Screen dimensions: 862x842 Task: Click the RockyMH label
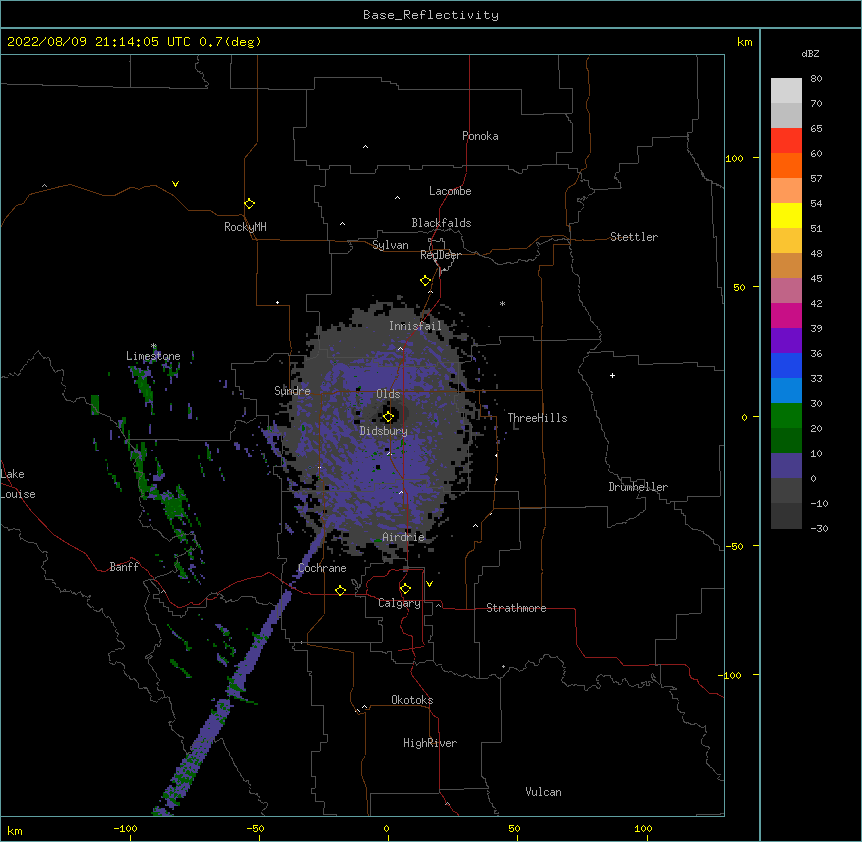[245, 227]
